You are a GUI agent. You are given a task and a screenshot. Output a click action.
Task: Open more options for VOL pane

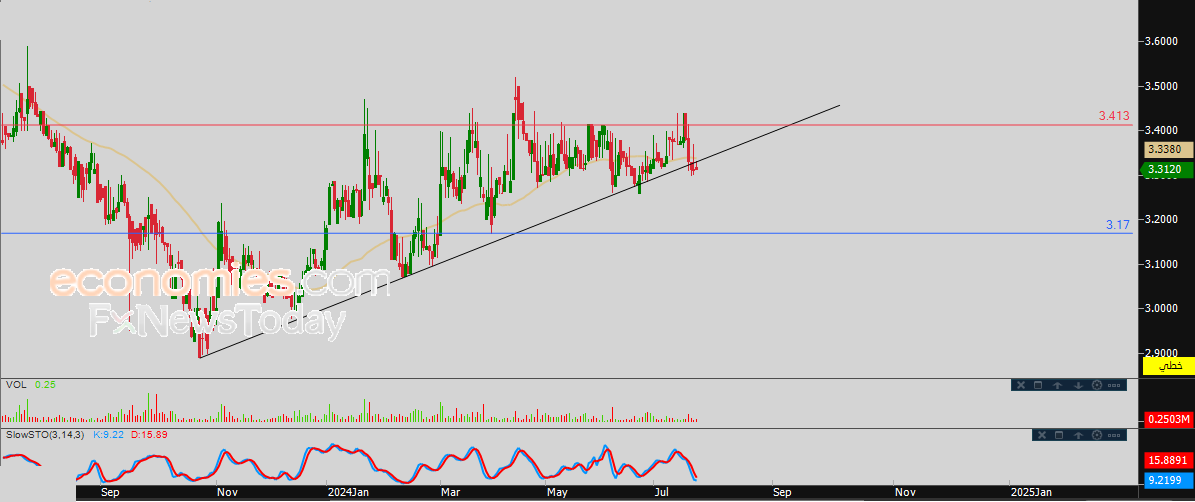click(1114, 385)
